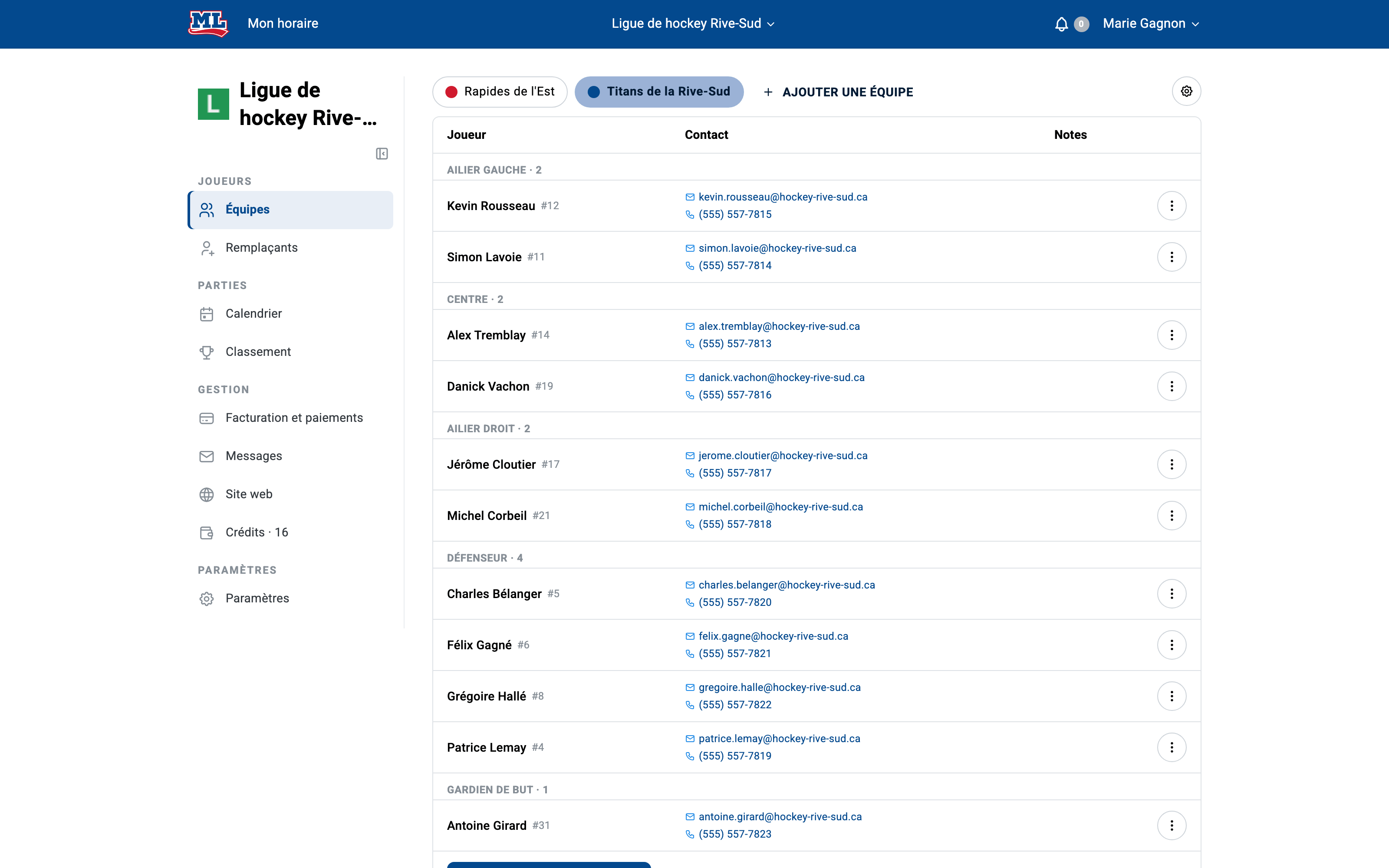1389x868 pixels.
Task: Click the CENTRE · 2 group label
Action: click(x=475, y=299)
